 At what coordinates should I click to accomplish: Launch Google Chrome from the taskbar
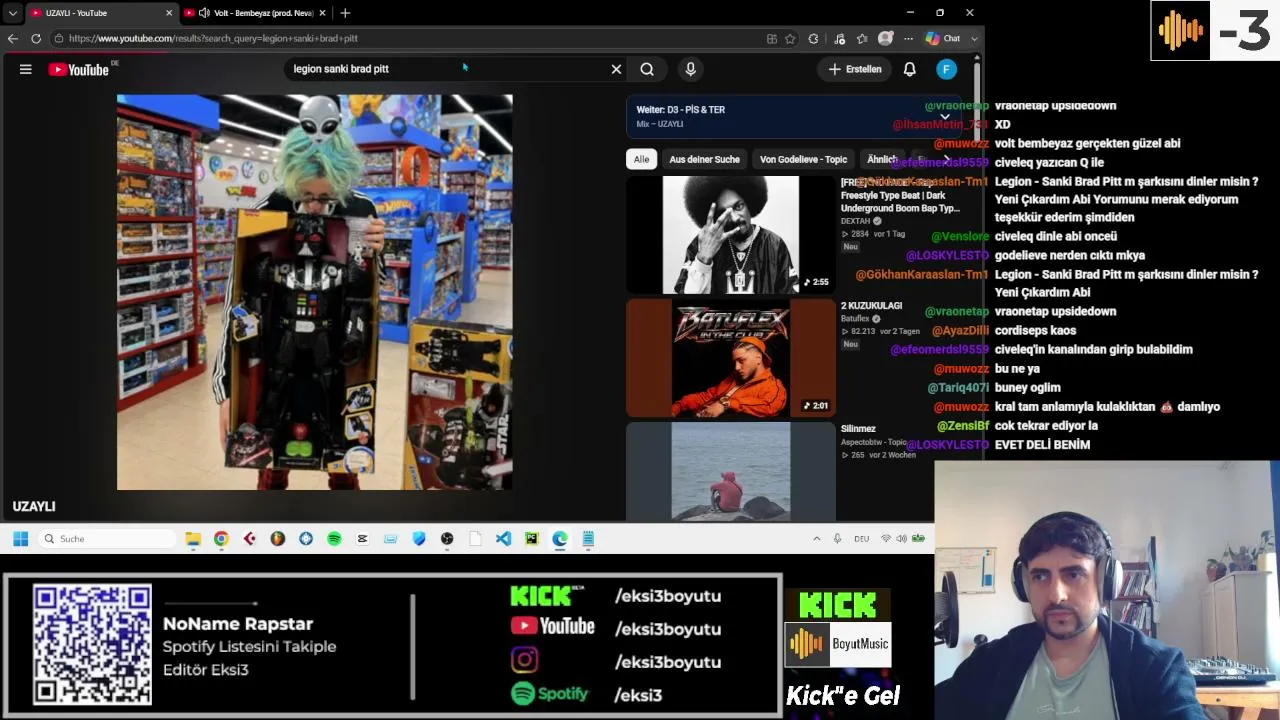221,539
